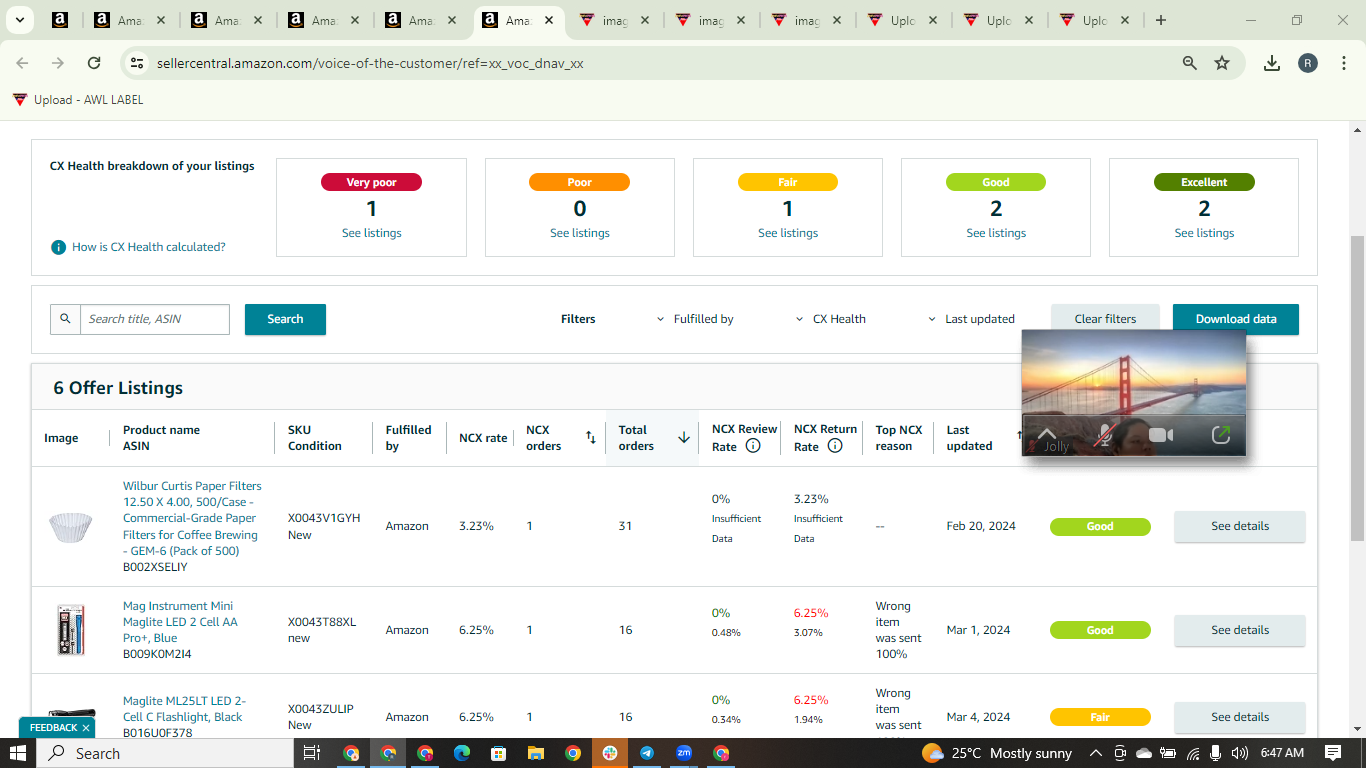Click the browser address bar URL
Screen dimensions: 1366x768
click(x=370, y=63)
